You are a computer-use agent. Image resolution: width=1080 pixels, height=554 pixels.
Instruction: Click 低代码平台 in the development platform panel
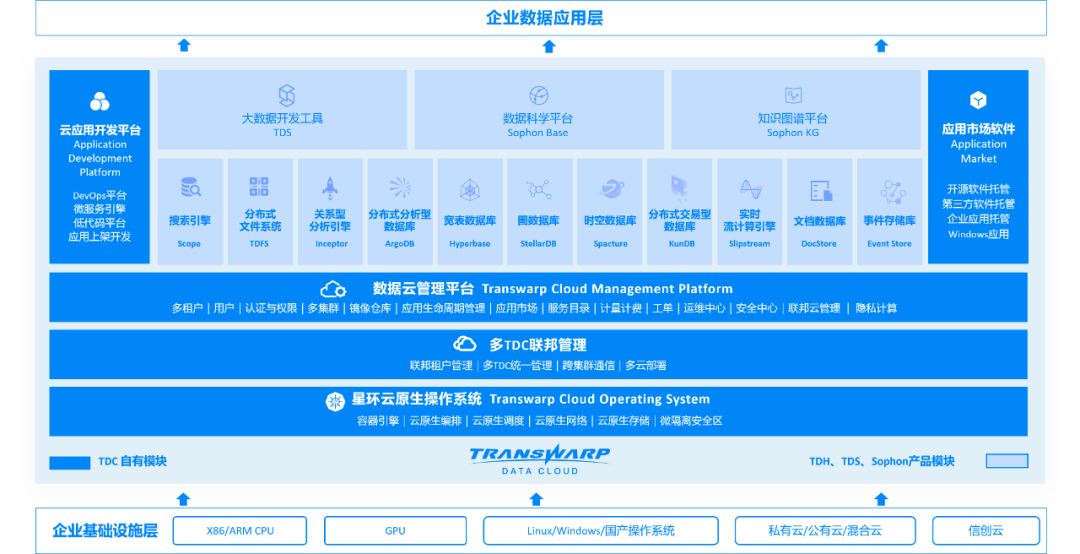(x=100, y=223)
